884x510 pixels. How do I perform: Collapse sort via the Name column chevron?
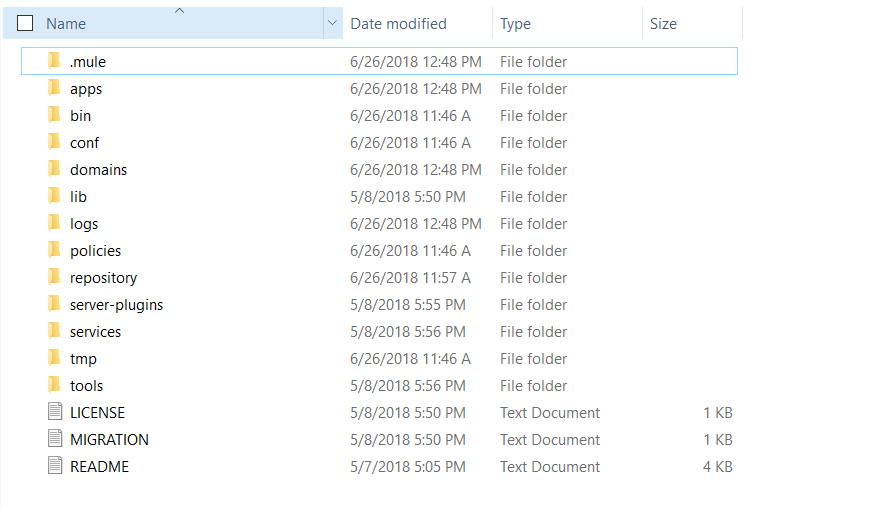pyautogui.click(x=180, y=10)
